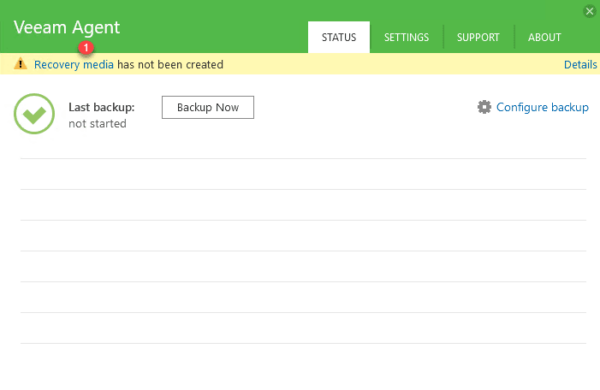Close the Veeam Agent window
Viewport: 600px width, 390px height.
589,11
